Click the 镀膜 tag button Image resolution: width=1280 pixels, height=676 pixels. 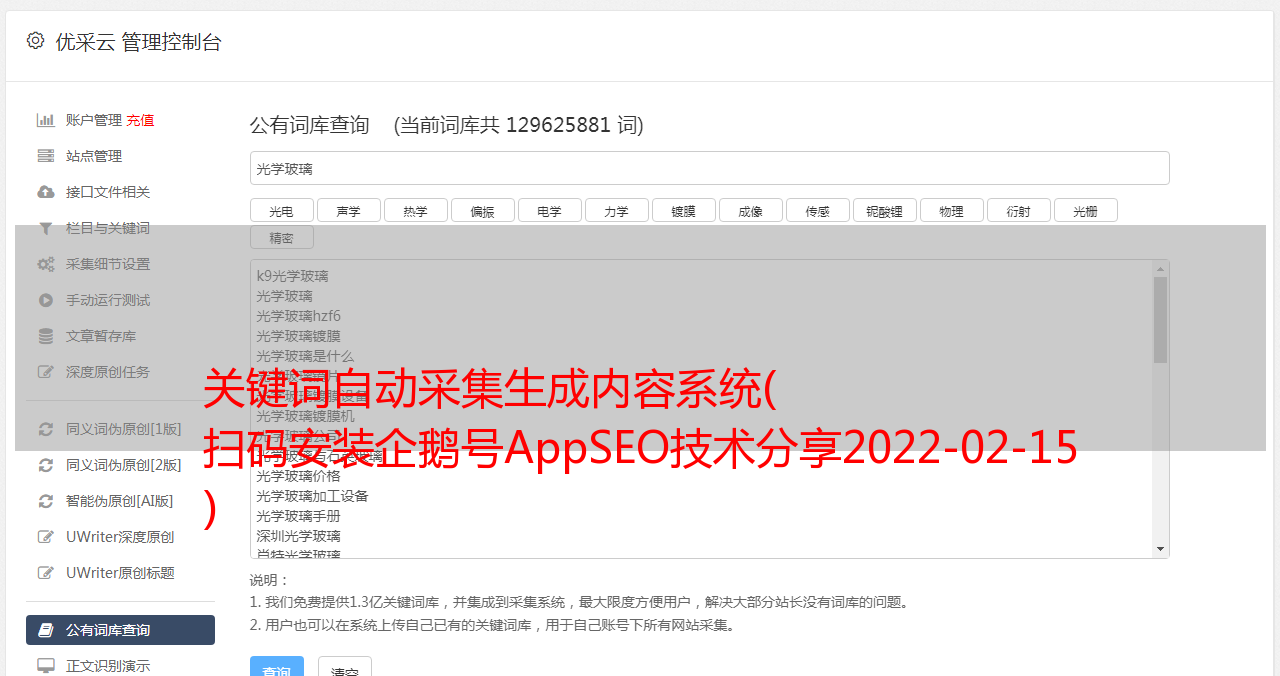[683, 210]
